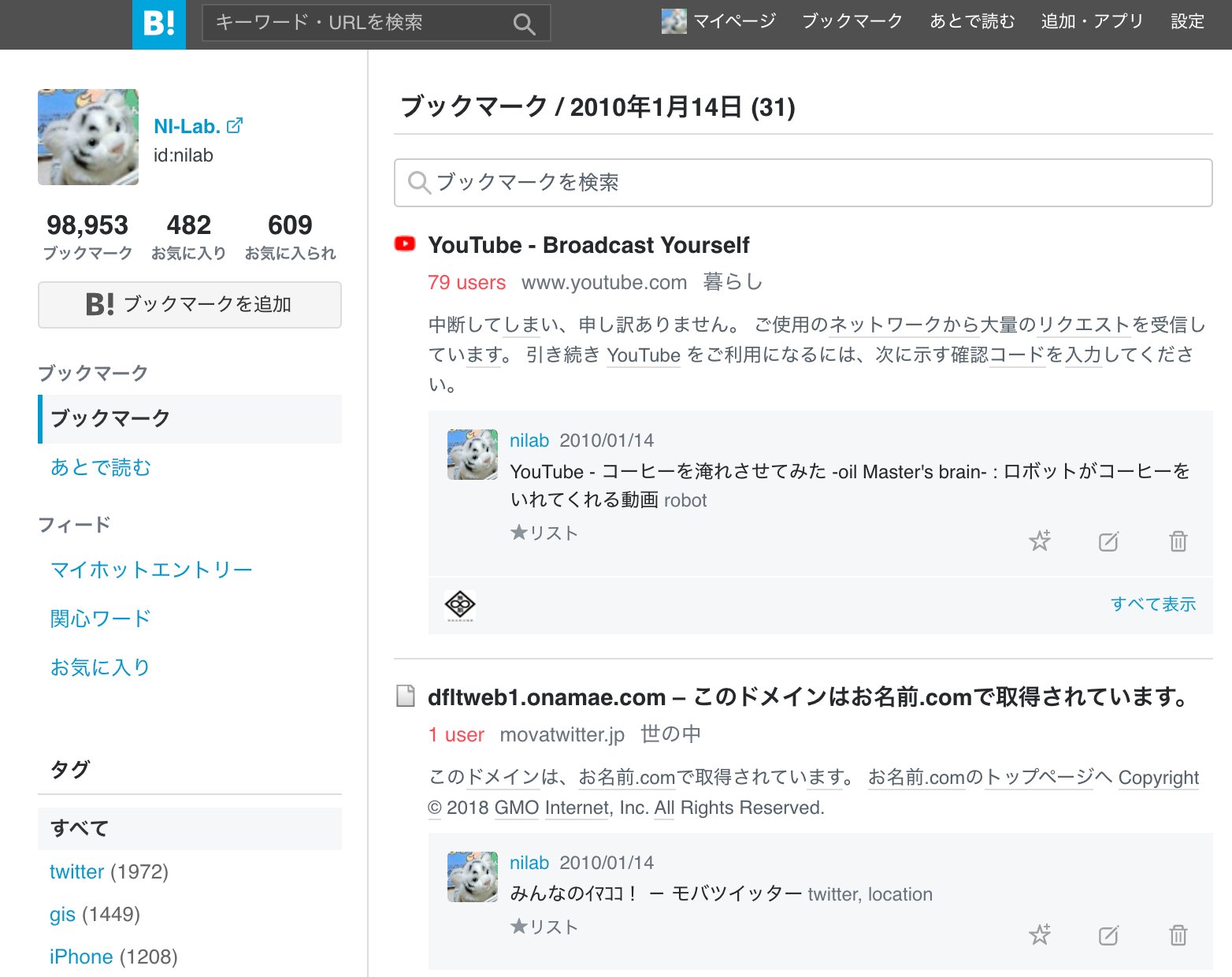
Task: Click the large tiger profile picture
Action: point(88,137)
